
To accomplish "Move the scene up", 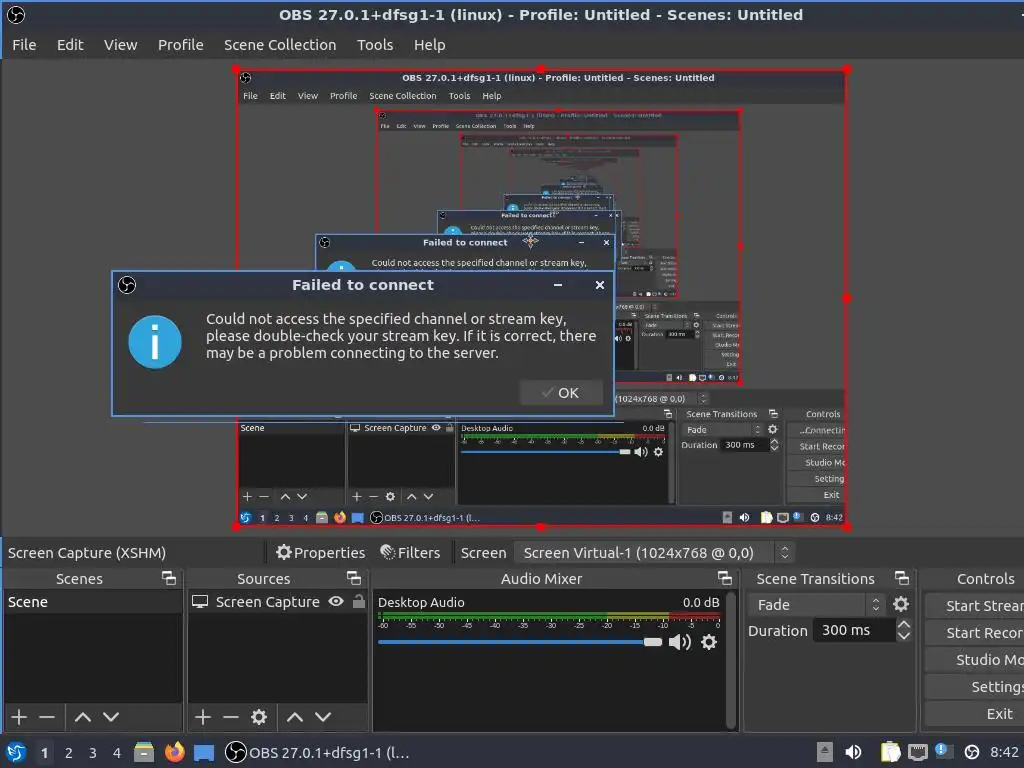I will click(x=83, y=717).
